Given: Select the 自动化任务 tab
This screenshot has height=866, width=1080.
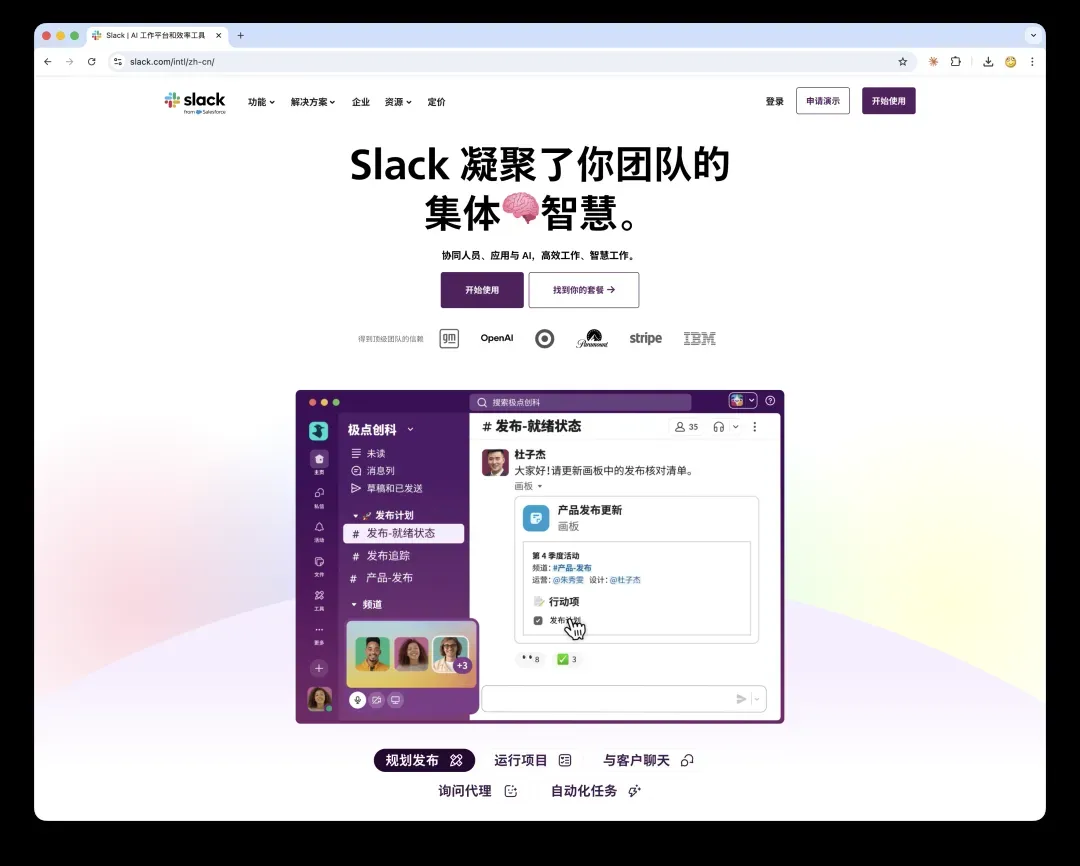Looking at the screenshot, I should point(596,791).
